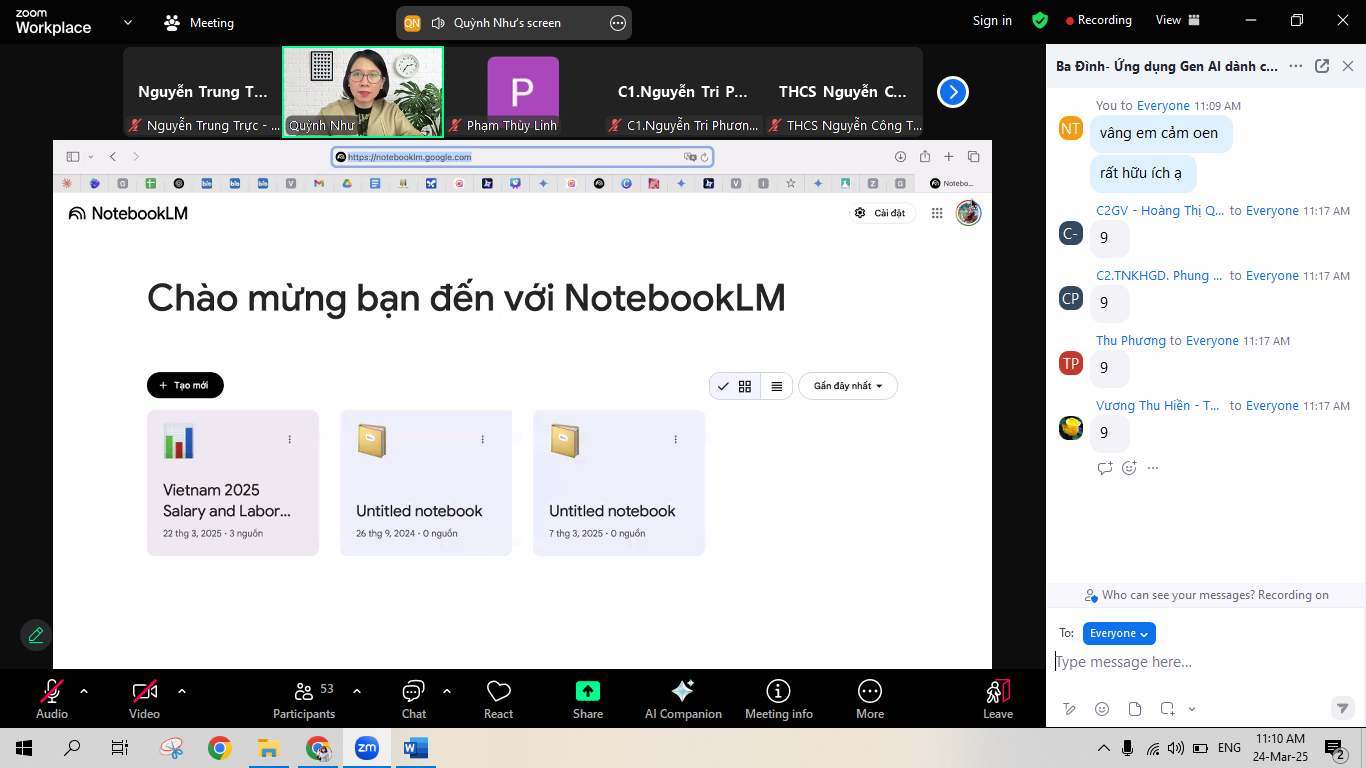This screenshot has height=768, width=1366.
Task: Unmute the Audio microphone
Action: tap(52, 692)
